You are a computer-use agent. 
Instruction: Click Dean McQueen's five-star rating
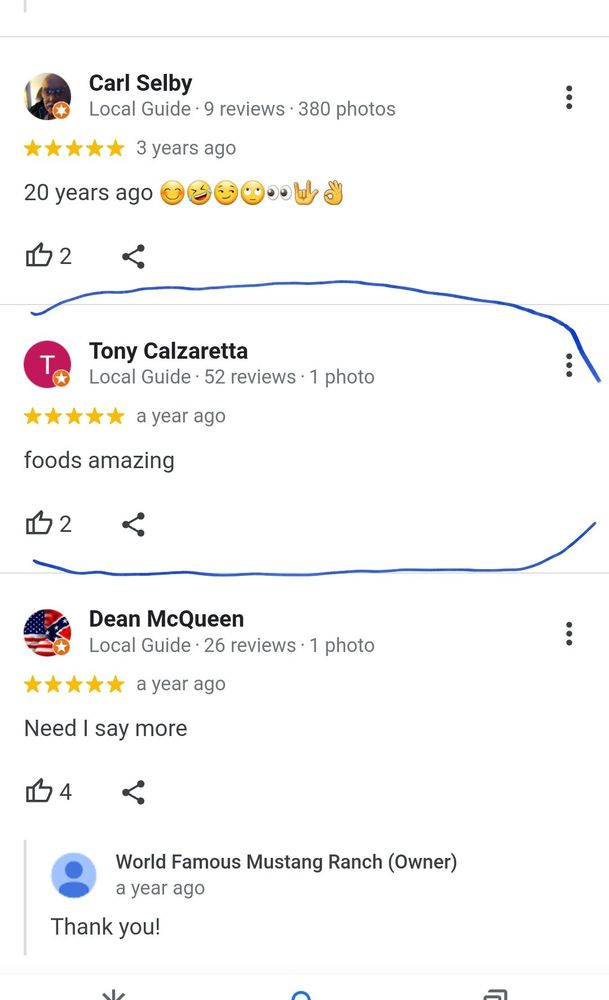pyautogui.click(x=74, y=684)
